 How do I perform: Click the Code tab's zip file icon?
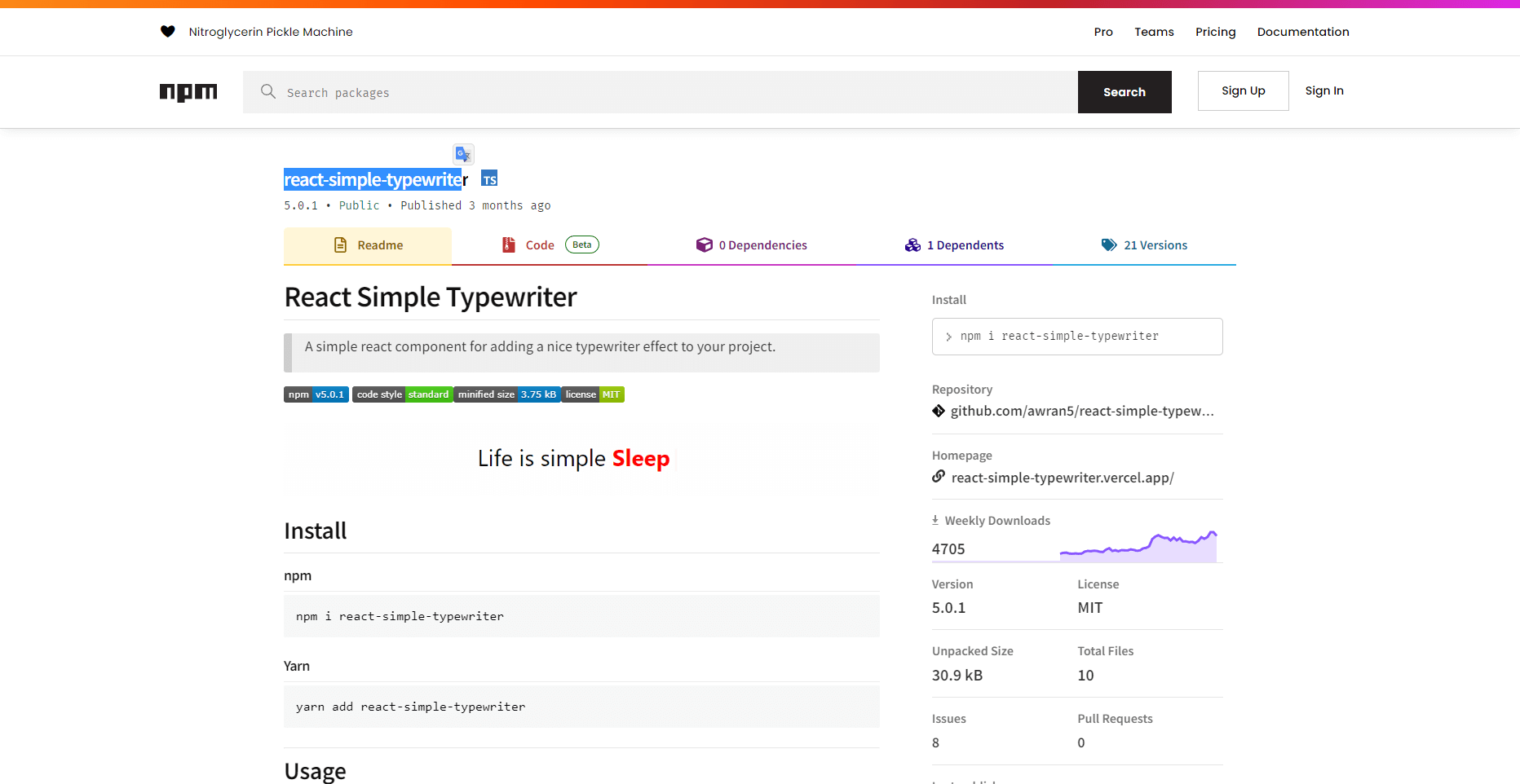pyautogui.click(x=509, y=245)
